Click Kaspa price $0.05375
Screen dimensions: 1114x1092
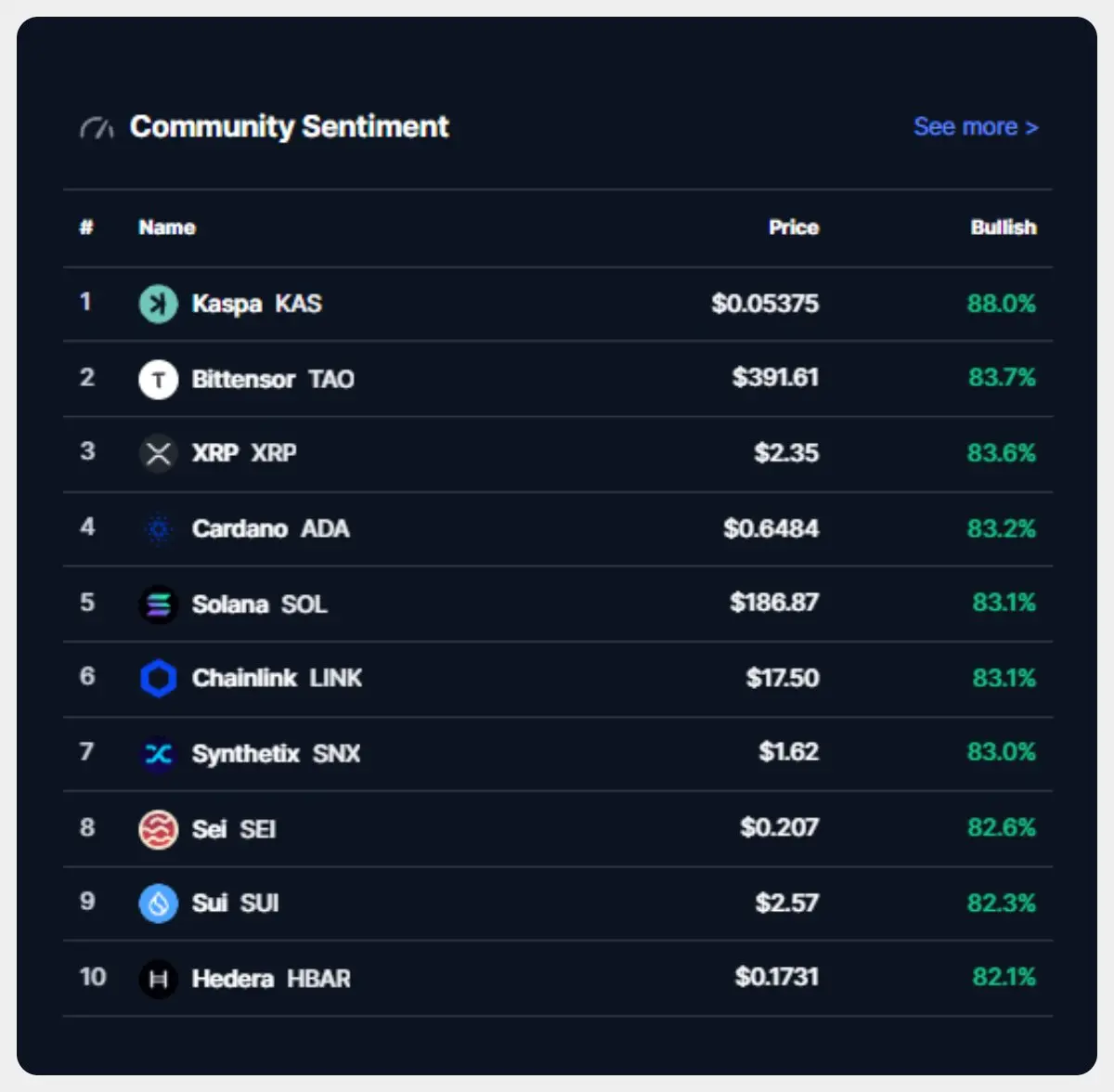tap(765, 304)
